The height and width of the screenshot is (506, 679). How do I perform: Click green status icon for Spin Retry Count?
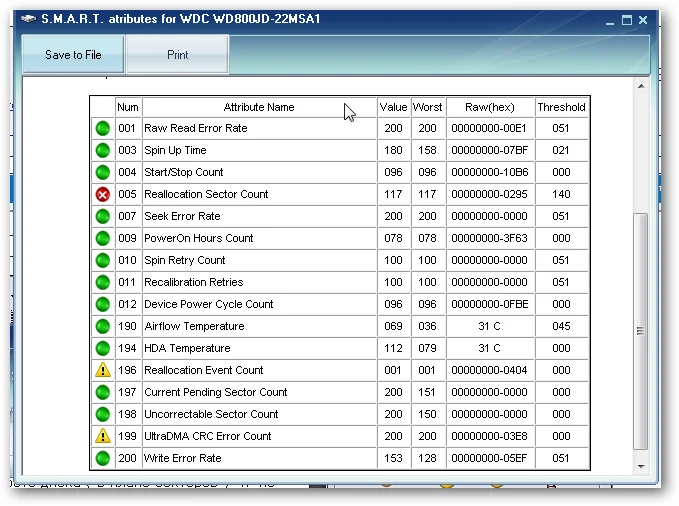click(103, 260)
